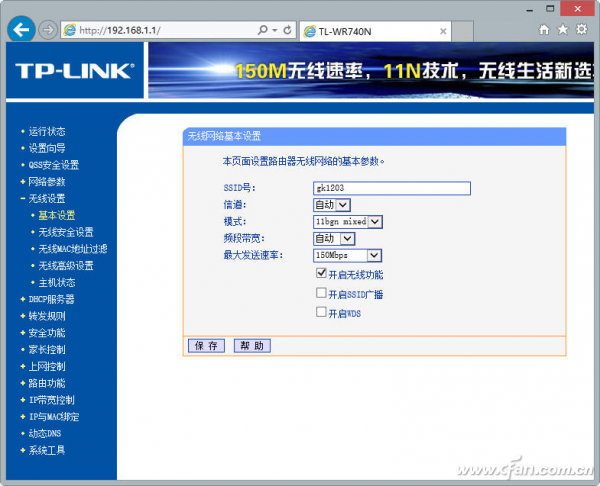The image size is (600, 486).
Task: Expand IP带宽控制 menu section
Action: 51,400
